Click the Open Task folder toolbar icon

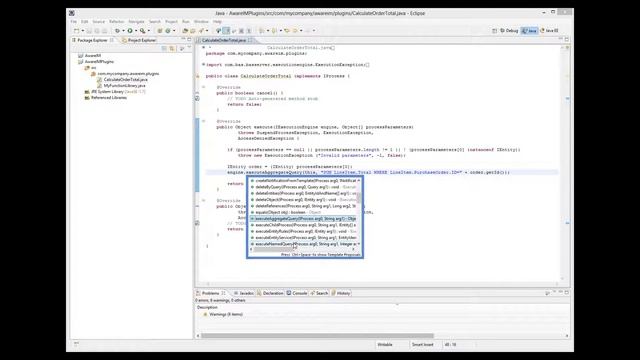[x=193, y=31]
